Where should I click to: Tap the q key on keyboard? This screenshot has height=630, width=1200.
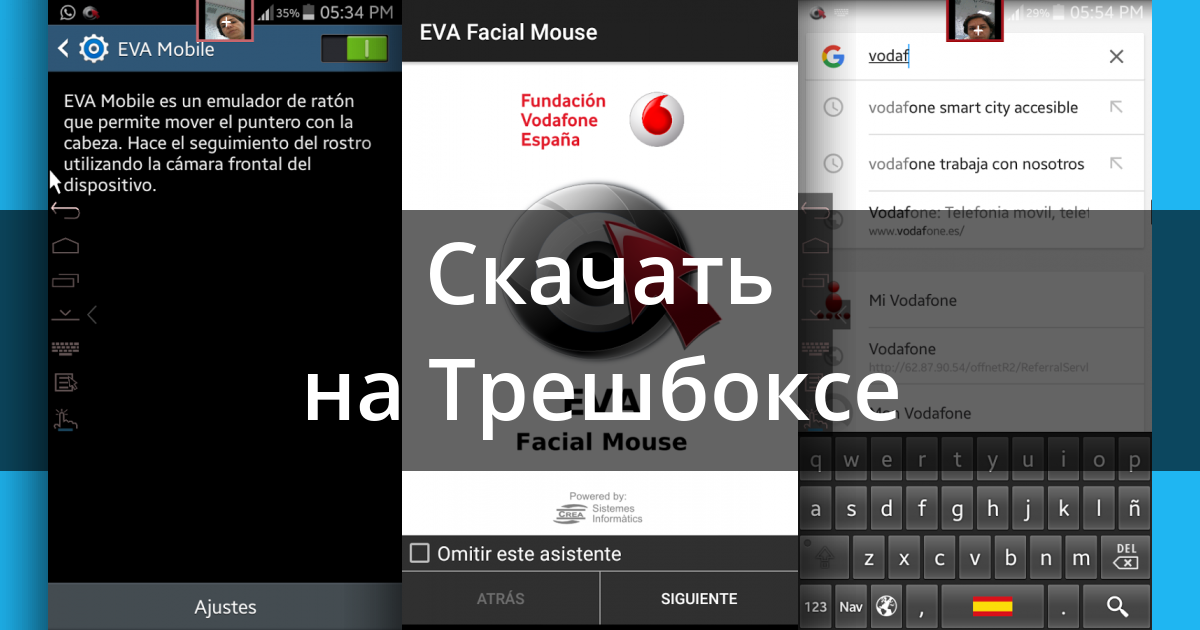click(817, 460)
